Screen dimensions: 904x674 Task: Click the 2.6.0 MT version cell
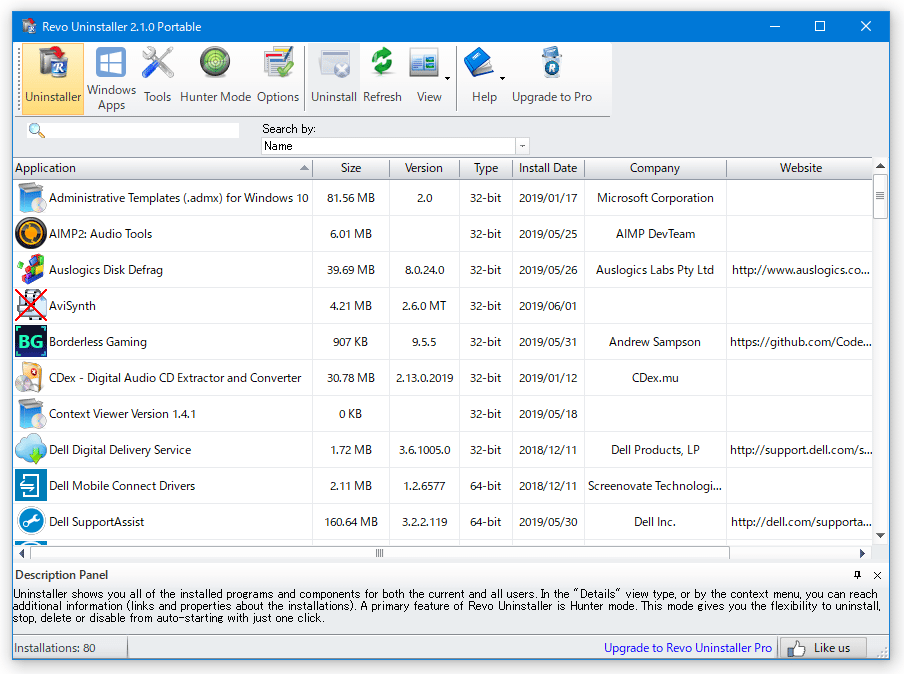point(424,306)
